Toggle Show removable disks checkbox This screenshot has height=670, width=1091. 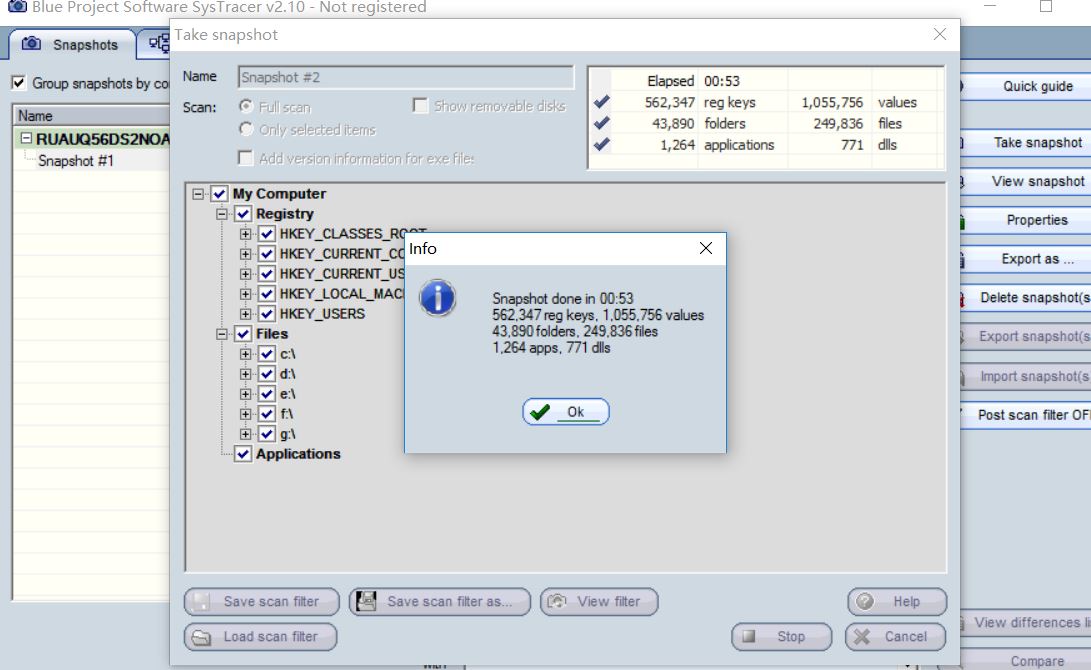click(420, 106)
